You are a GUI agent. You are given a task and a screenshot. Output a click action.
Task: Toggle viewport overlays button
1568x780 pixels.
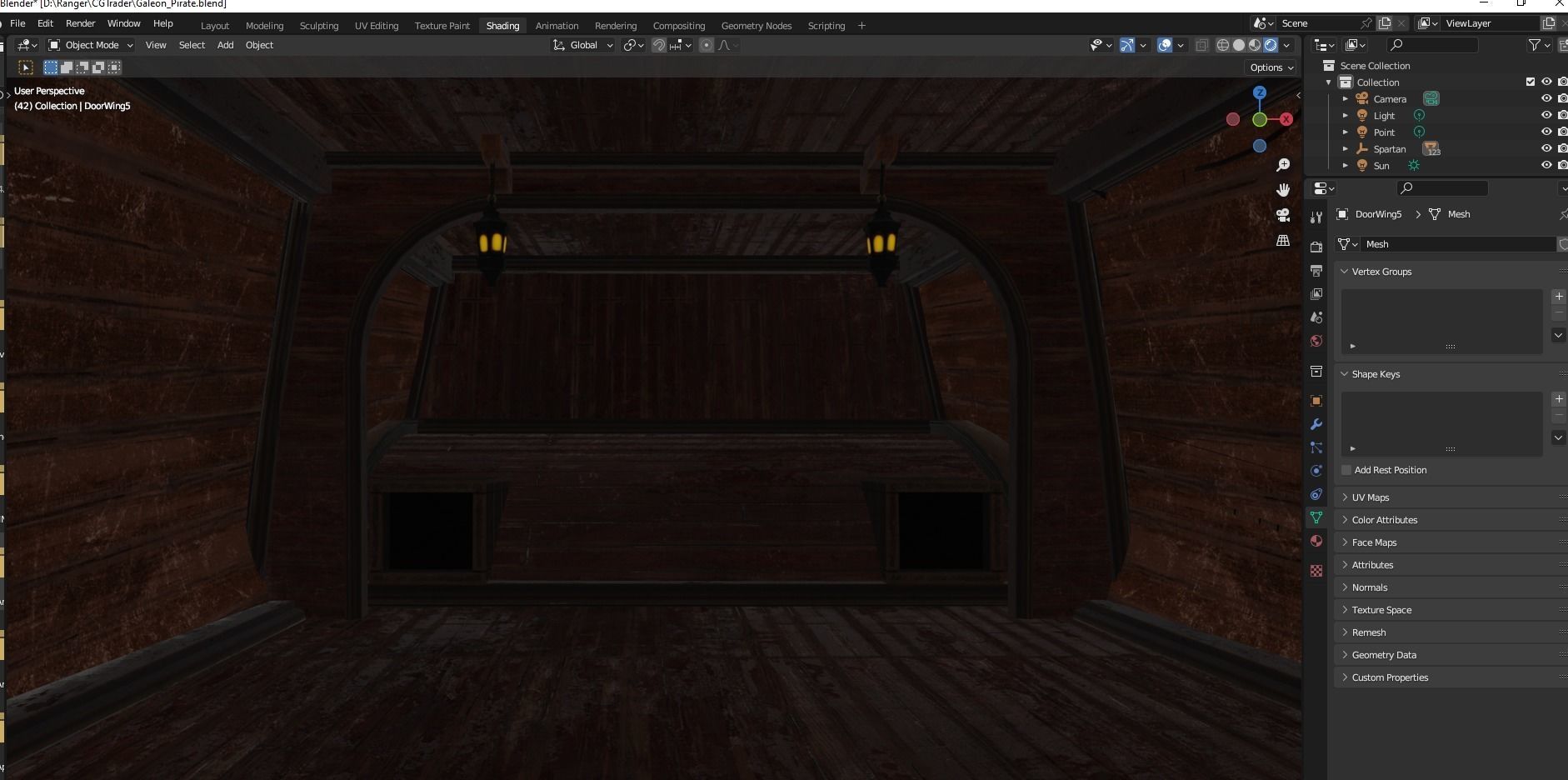tap(1165, 45)
